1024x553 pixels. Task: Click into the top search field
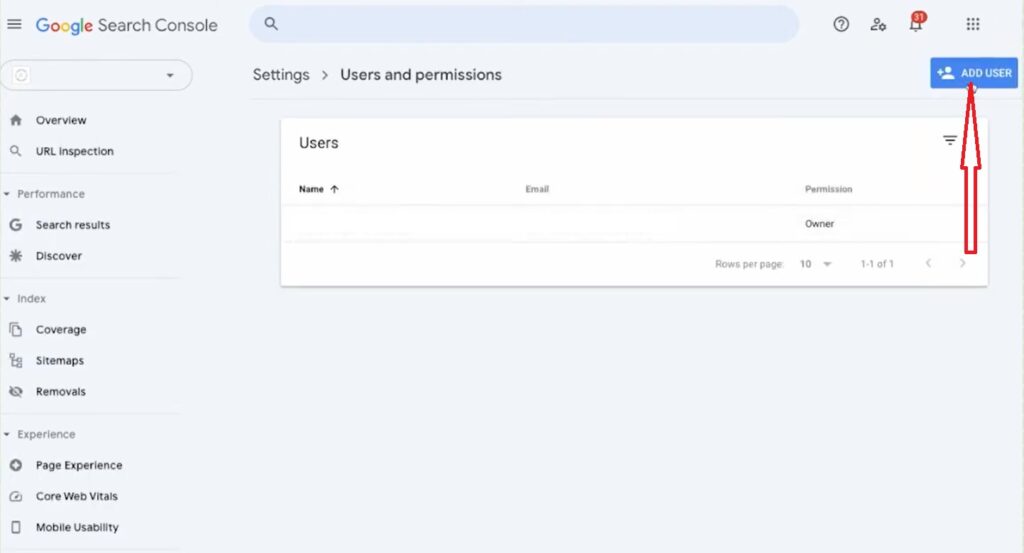(524, 24)
